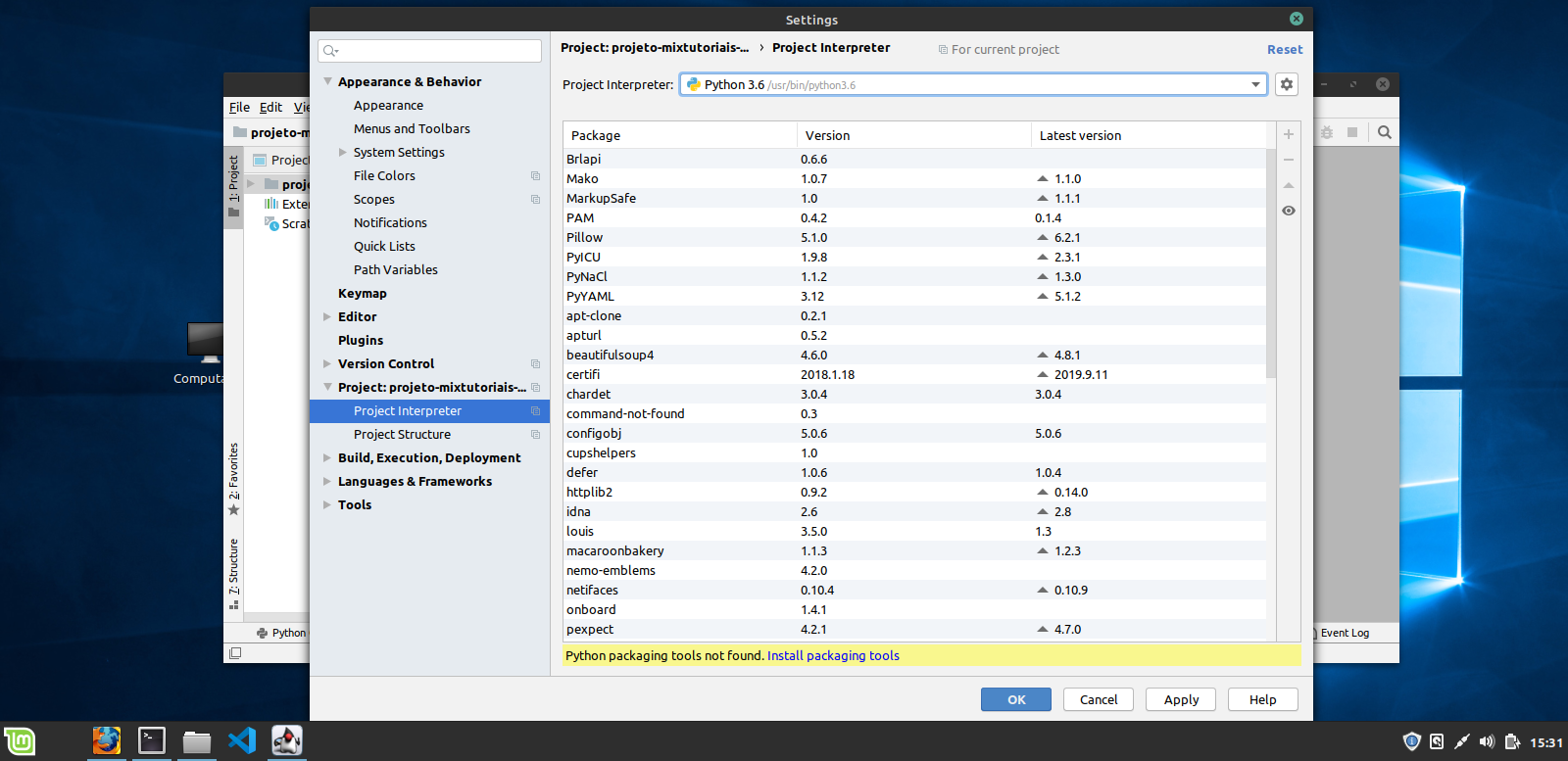
Task: Click the Apply button
Action: 1181,699
